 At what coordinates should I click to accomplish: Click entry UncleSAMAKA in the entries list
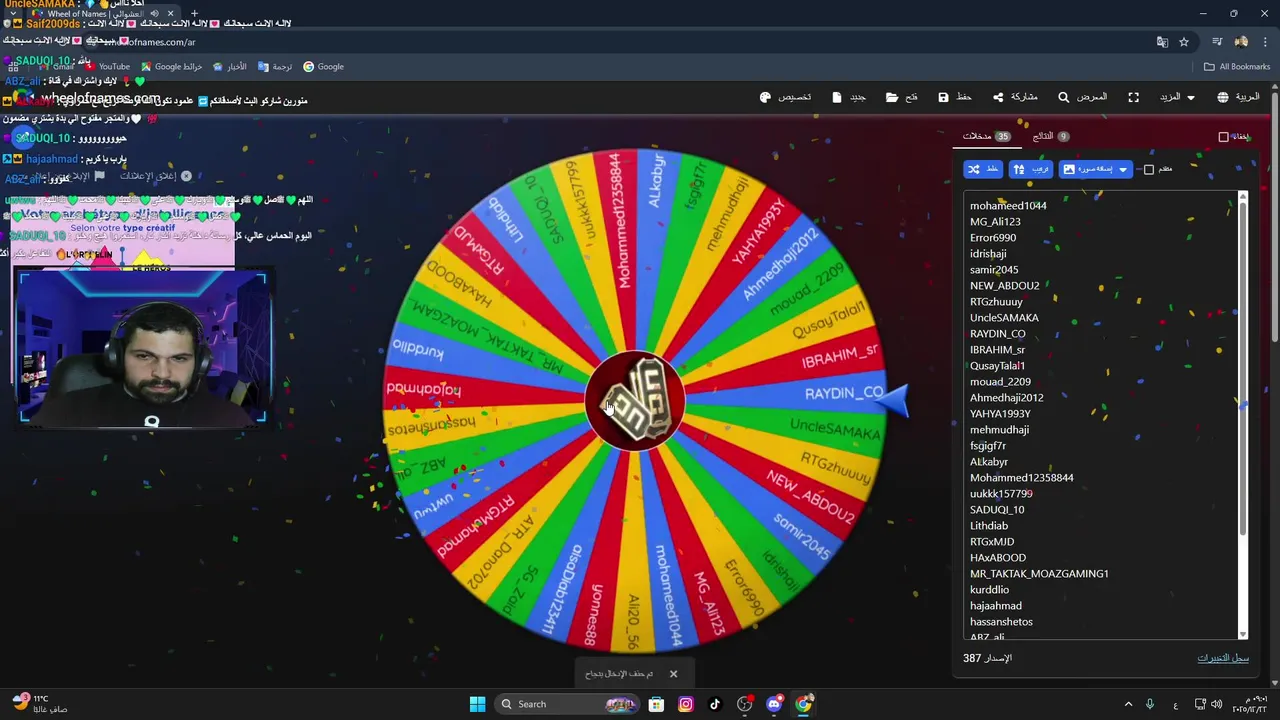tap(1004, 318)
